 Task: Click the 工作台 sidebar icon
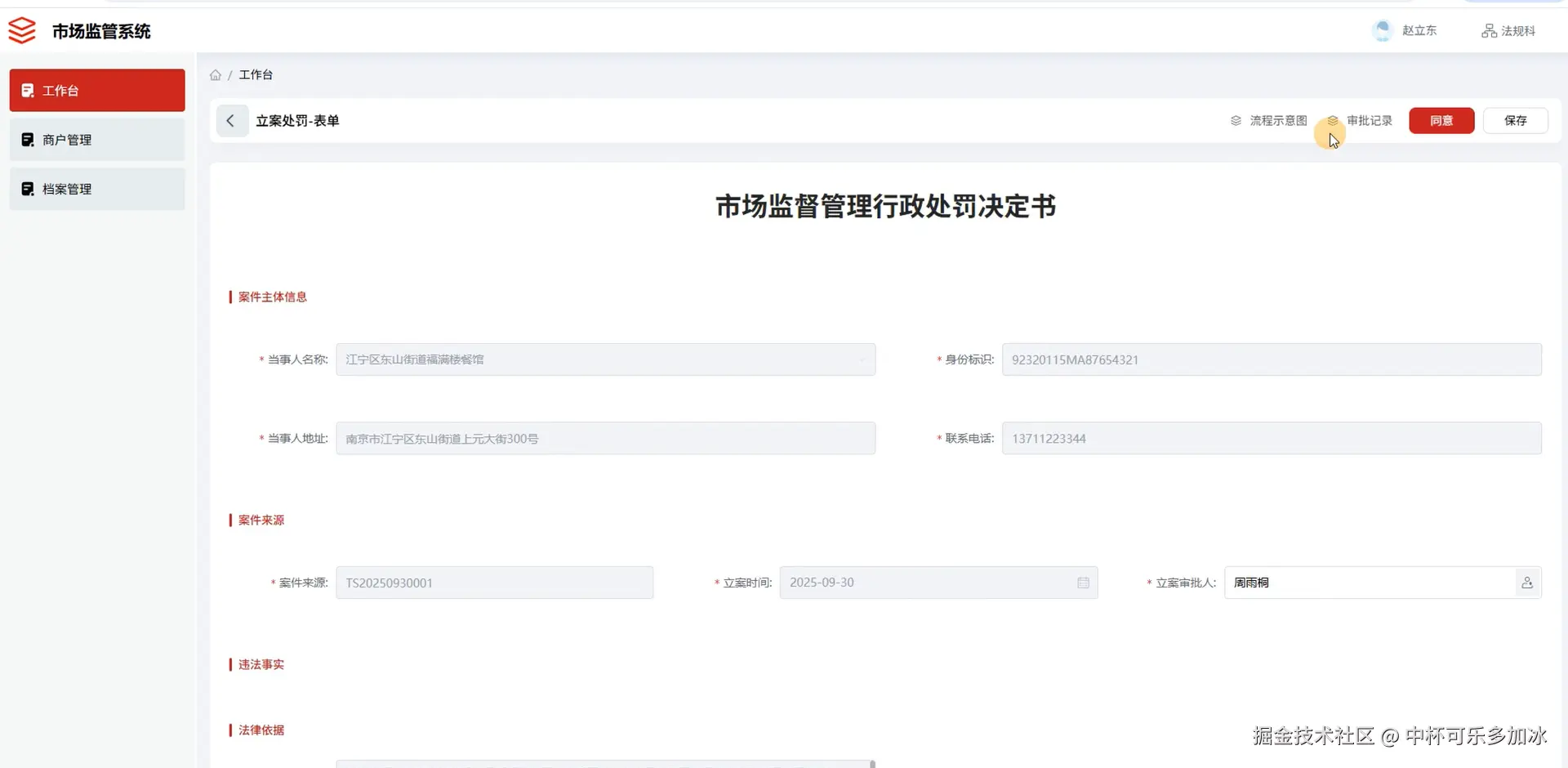(x=28, y=91)
